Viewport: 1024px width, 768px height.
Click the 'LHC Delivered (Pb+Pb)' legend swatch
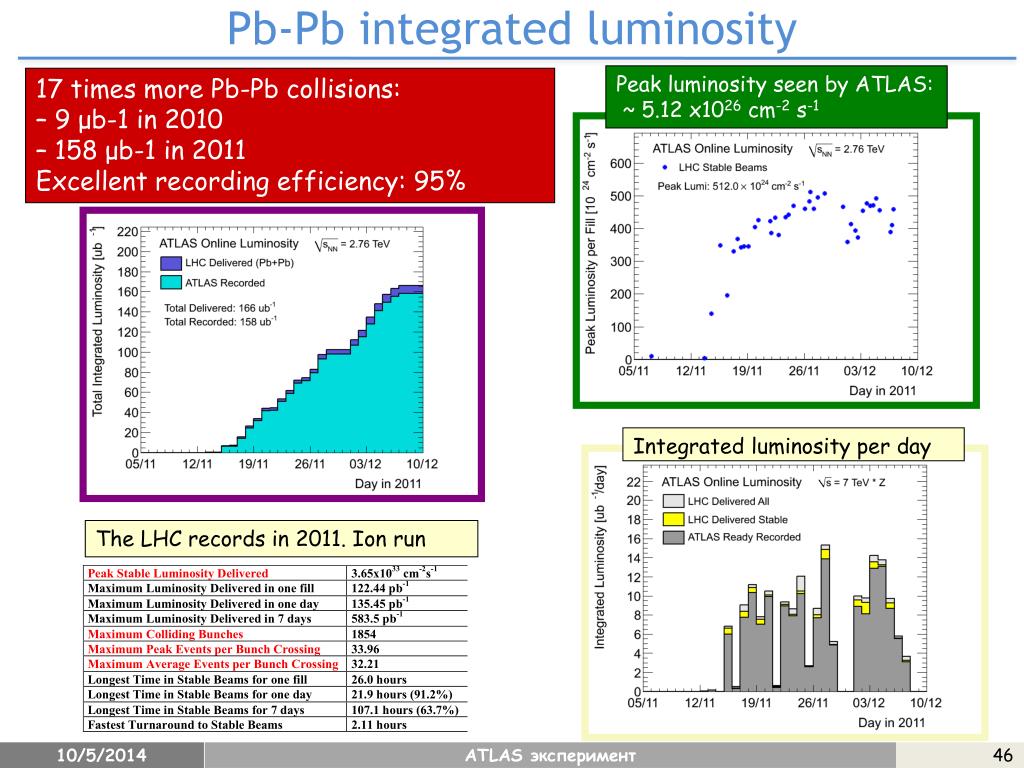170,263
